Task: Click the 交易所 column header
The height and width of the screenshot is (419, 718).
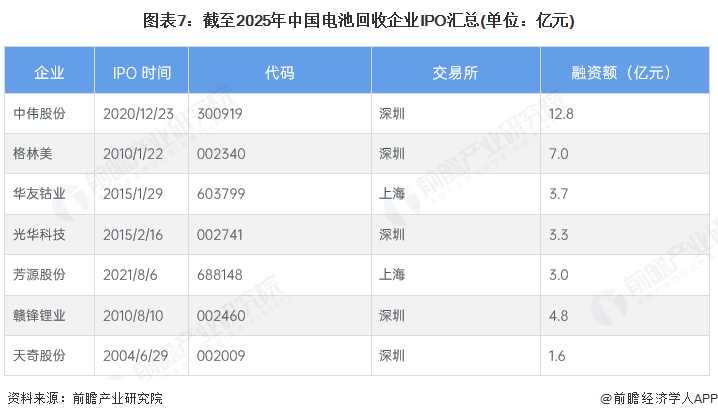Action: point(454,73)
